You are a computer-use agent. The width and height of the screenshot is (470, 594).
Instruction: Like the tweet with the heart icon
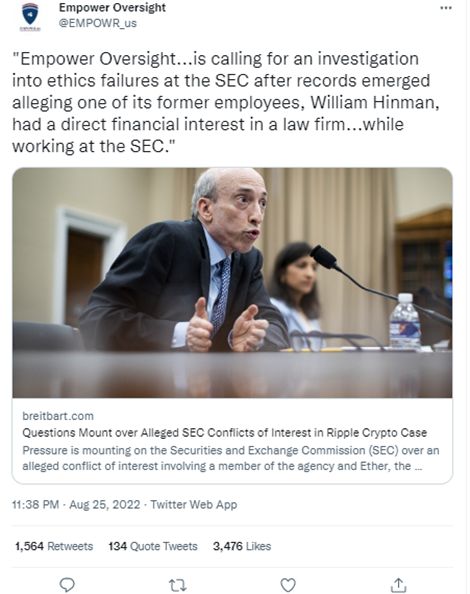tap(288, 585)
